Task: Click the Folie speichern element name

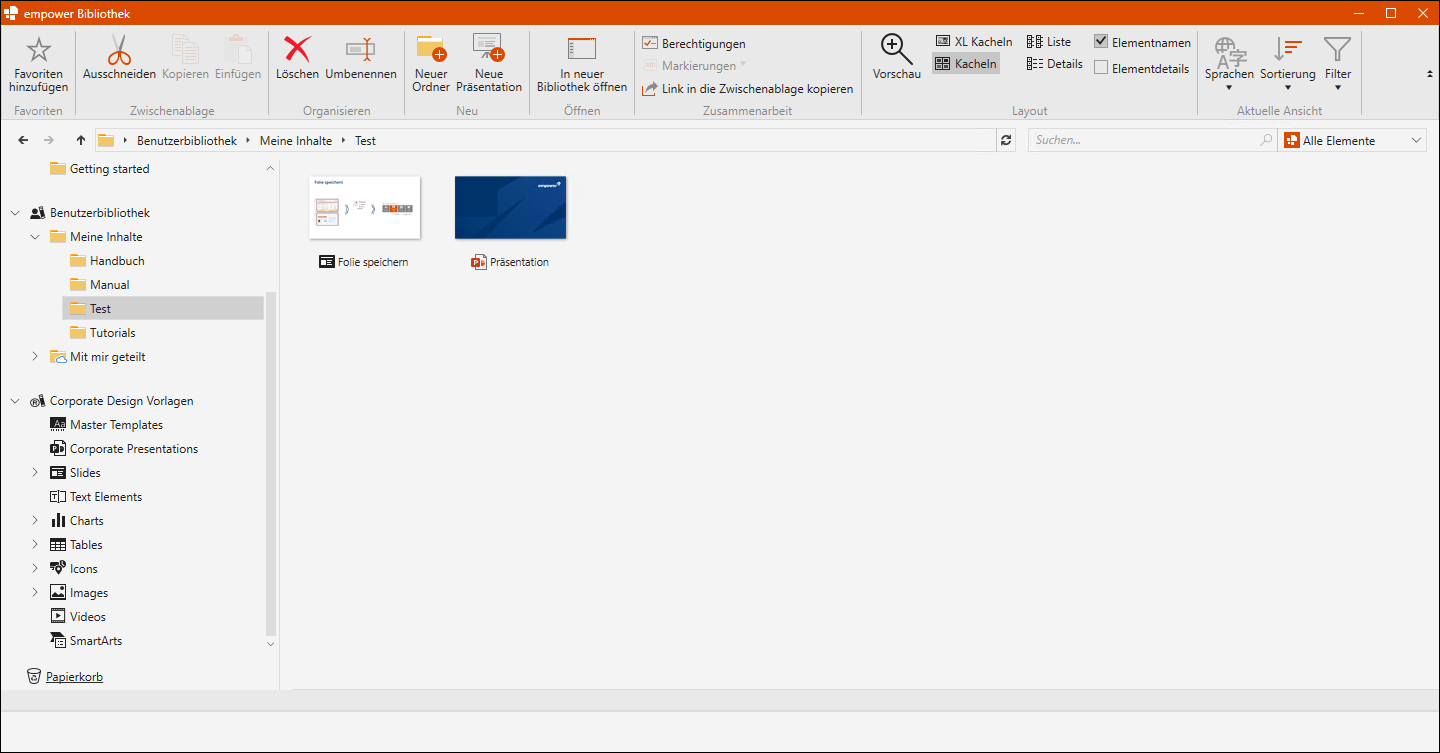Action: point(373,262)
